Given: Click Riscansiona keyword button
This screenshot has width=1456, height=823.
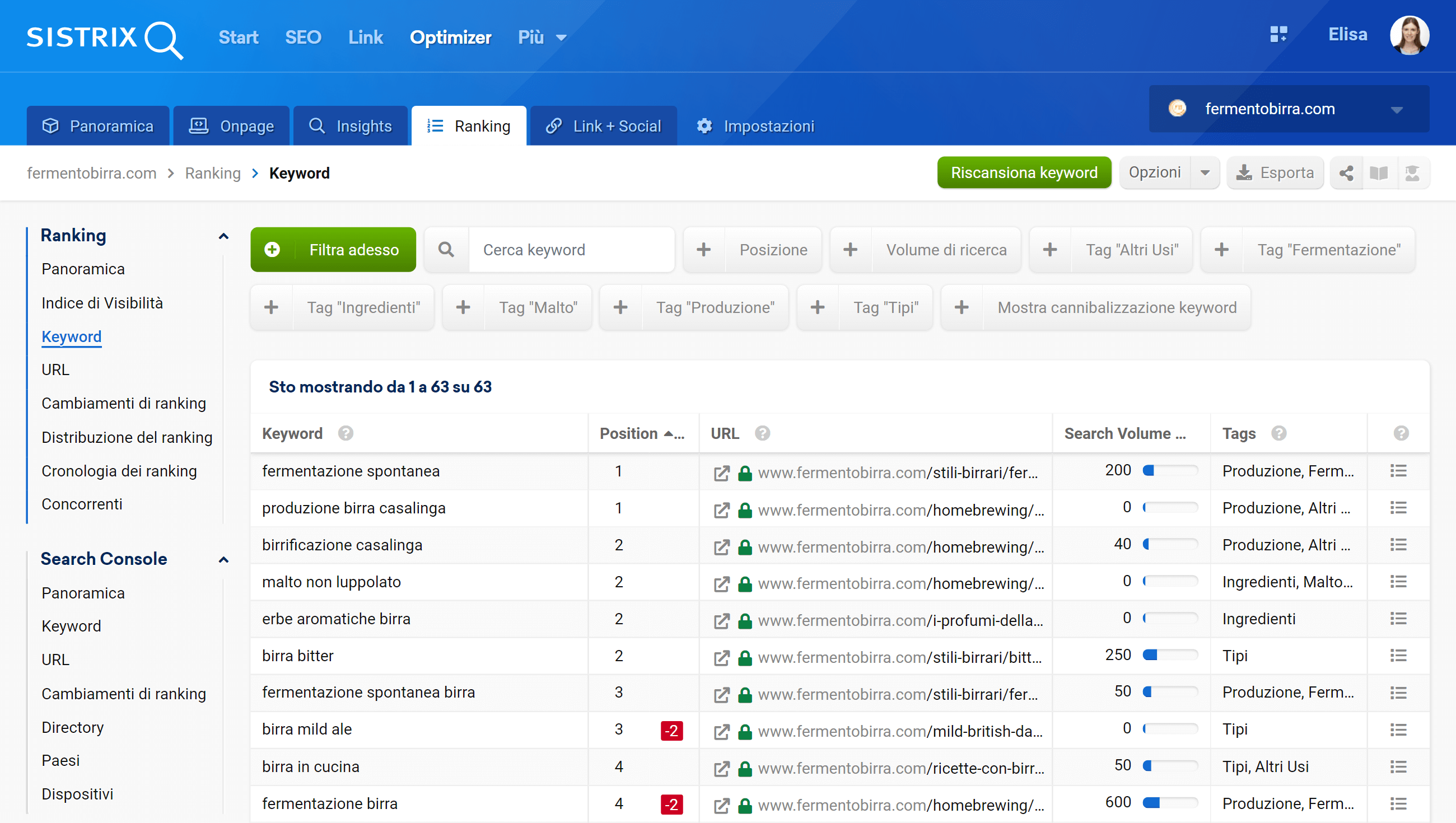Looking at the screenshot, I should pos(1024,173).
